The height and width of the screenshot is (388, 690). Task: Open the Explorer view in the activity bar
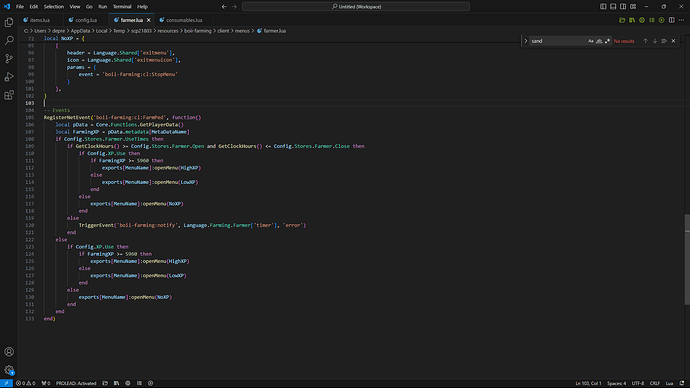9,22
